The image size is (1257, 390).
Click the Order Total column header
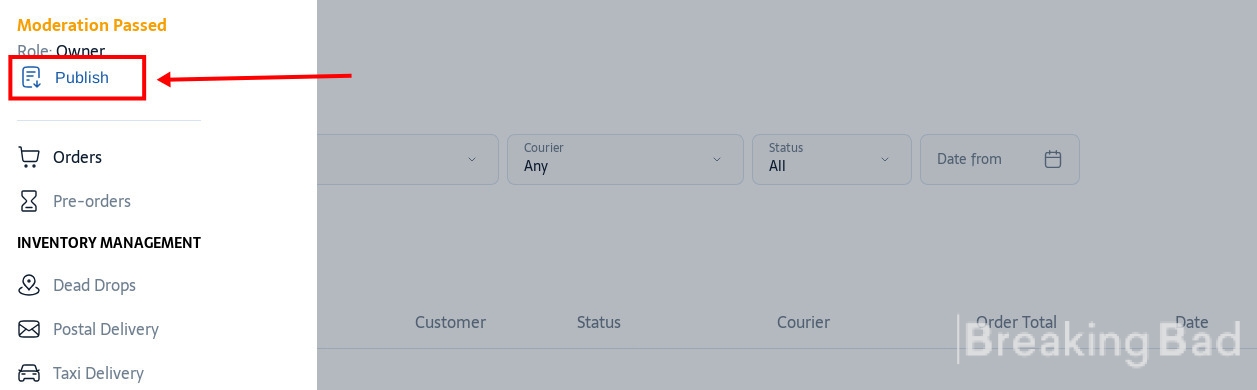[1016, 322]
